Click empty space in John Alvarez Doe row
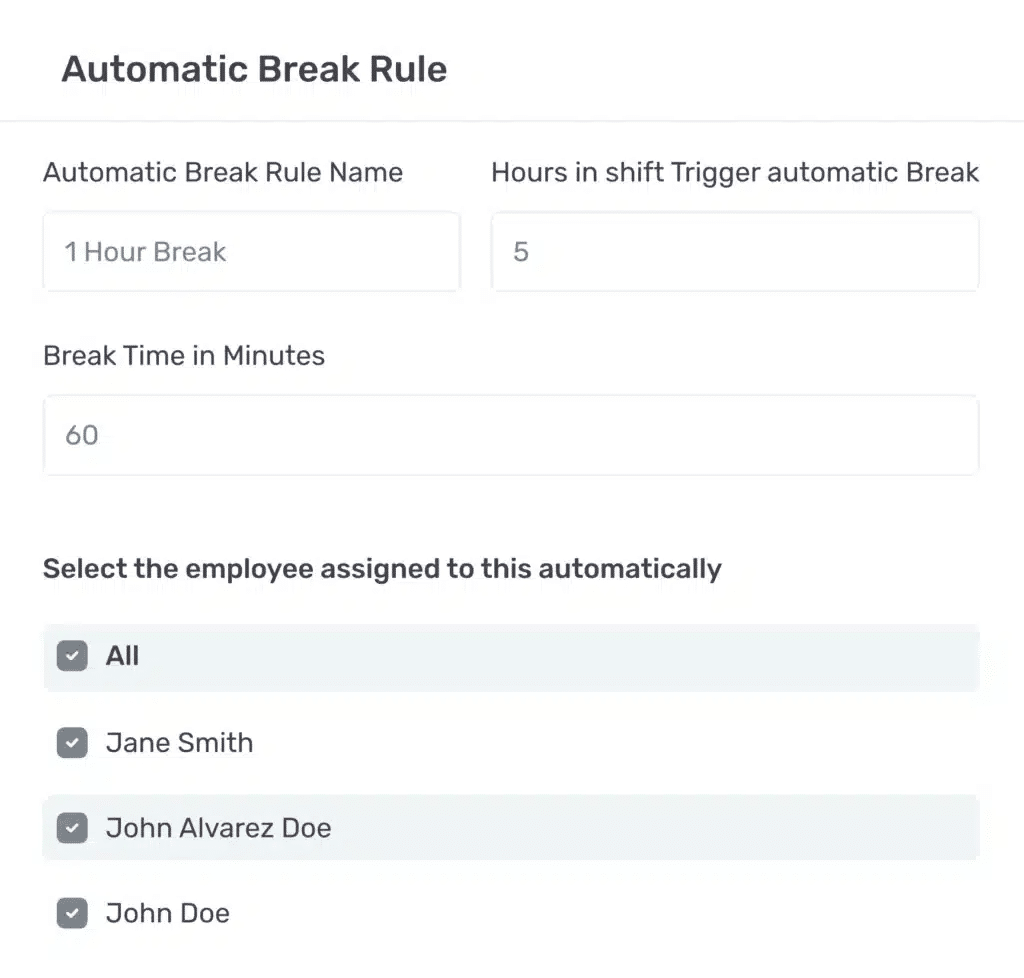 (x=653, y=827)
